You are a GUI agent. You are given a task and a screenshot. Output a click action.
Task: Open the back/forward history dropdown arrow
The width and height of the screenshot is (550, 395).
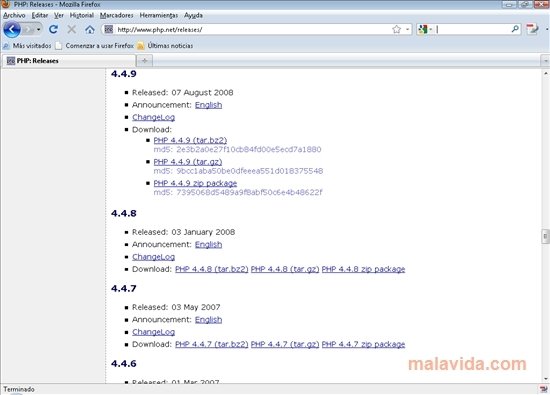click(39, 30)
